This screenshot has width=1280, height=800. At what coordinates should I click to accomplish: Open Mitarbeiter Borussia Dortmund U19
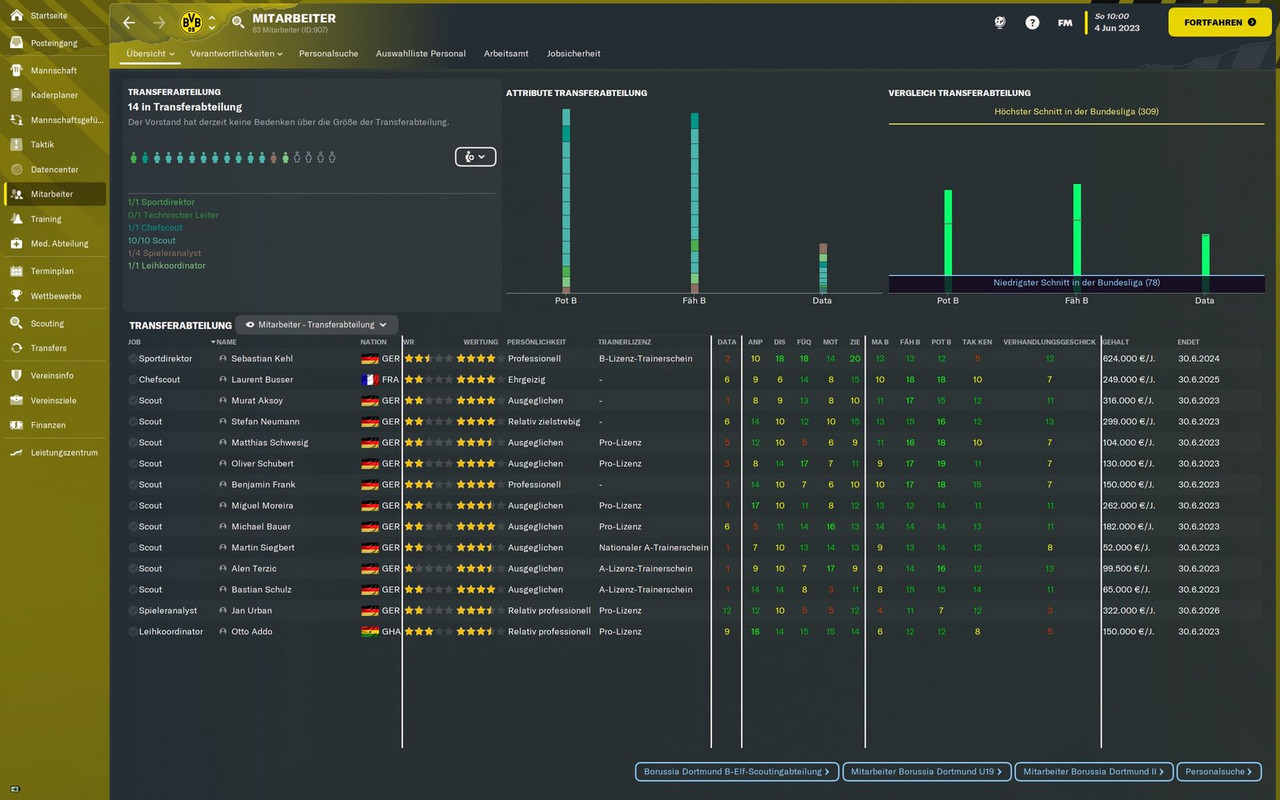pos(926,771)
